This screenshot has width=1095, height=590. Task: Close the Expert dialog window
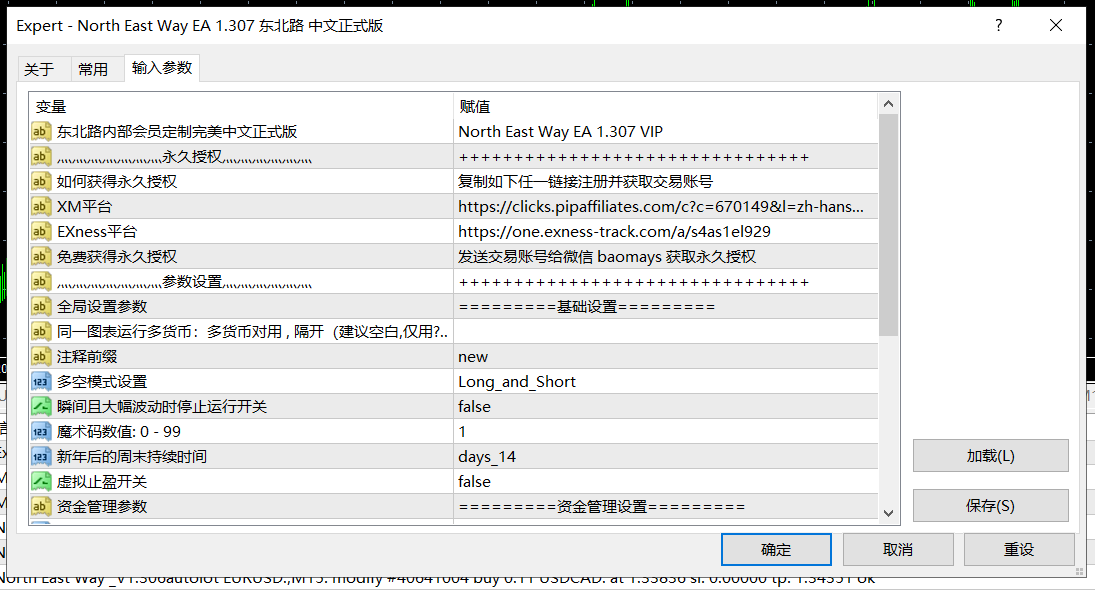point(1056,26)
